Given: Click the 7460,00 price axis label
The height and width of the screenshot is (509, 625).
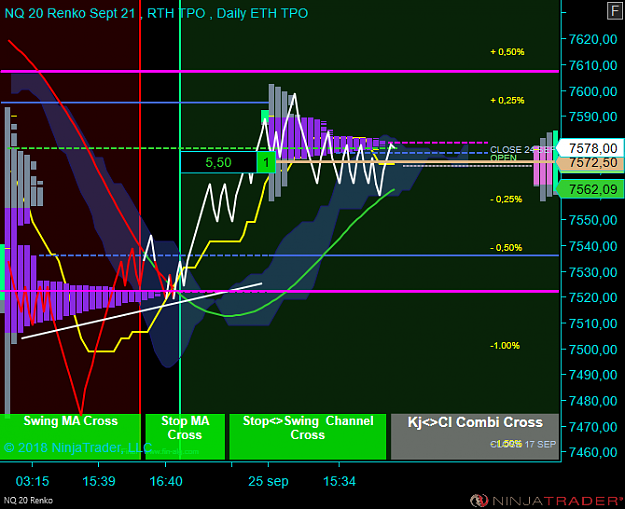Looking at the screenshot, I should (593, 452).
